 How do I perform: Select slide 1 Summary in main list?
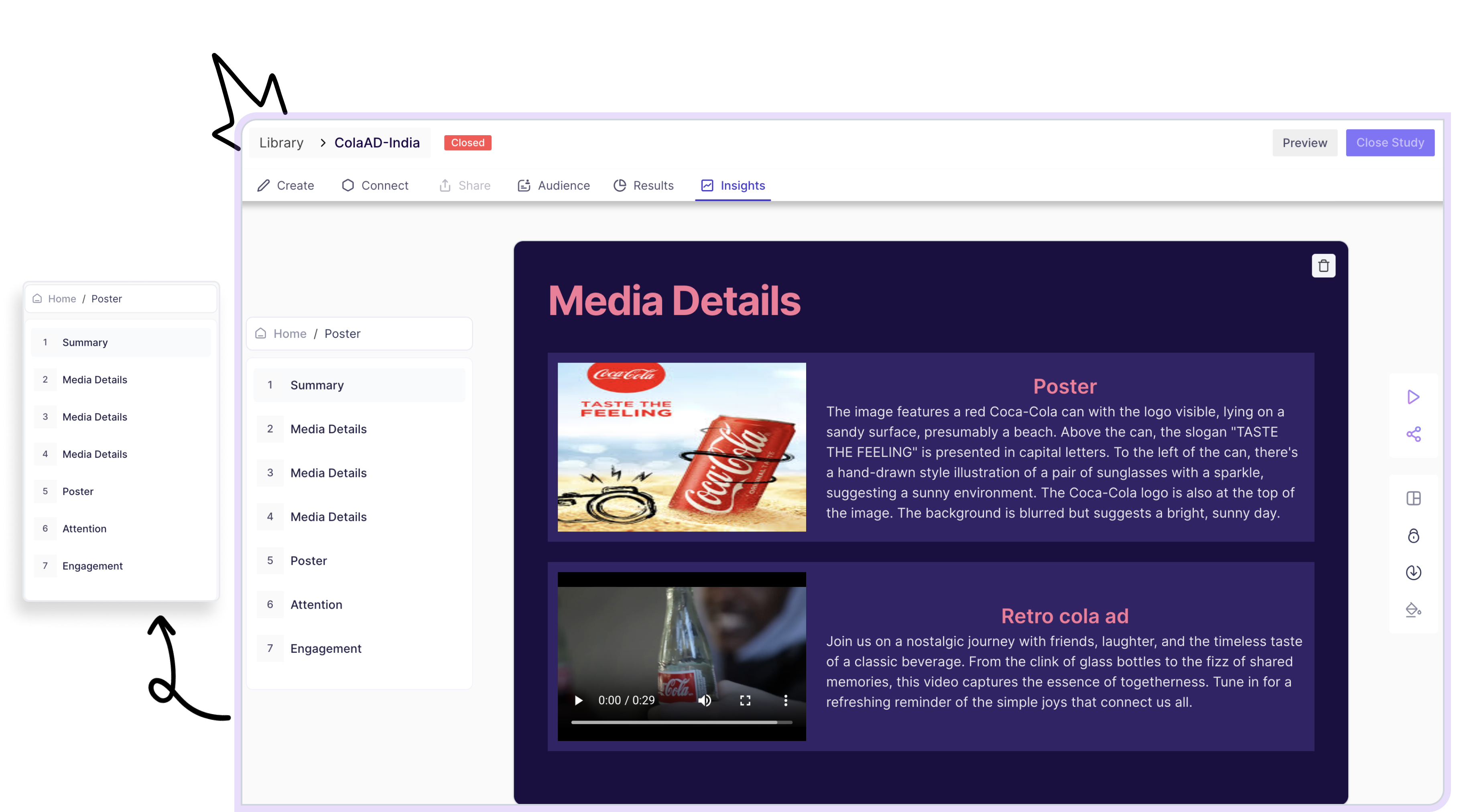tap(359, 385)
